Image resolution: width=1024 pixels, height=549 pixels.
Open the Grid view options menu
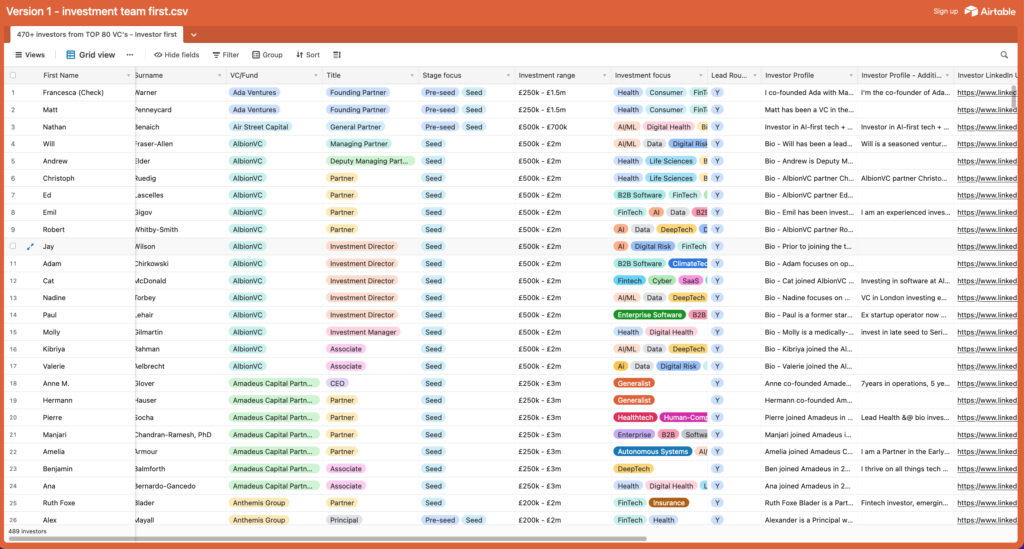[130, 55]
